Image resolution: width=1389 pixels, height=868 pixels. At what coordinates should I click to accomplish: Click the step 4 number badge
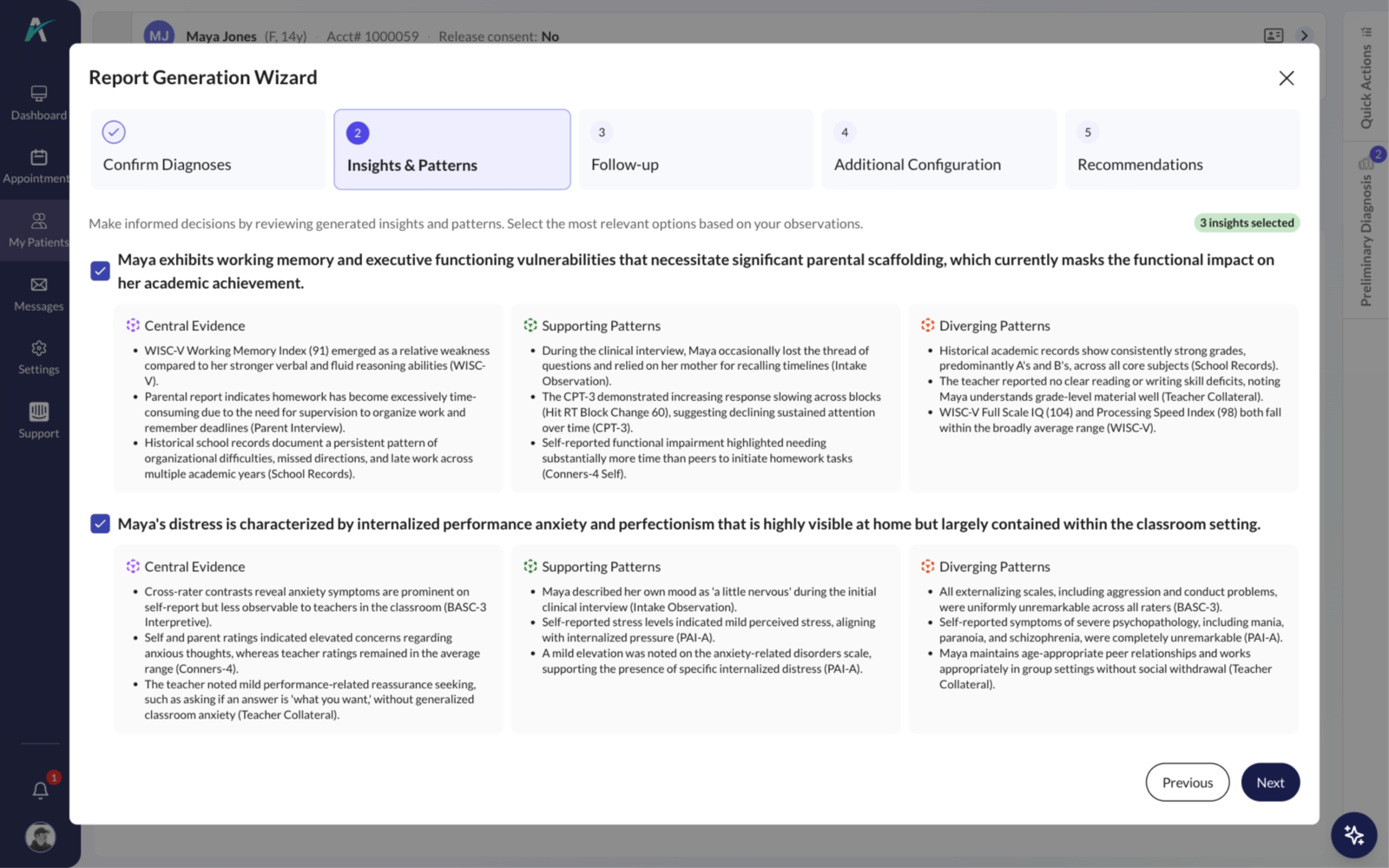845,132
